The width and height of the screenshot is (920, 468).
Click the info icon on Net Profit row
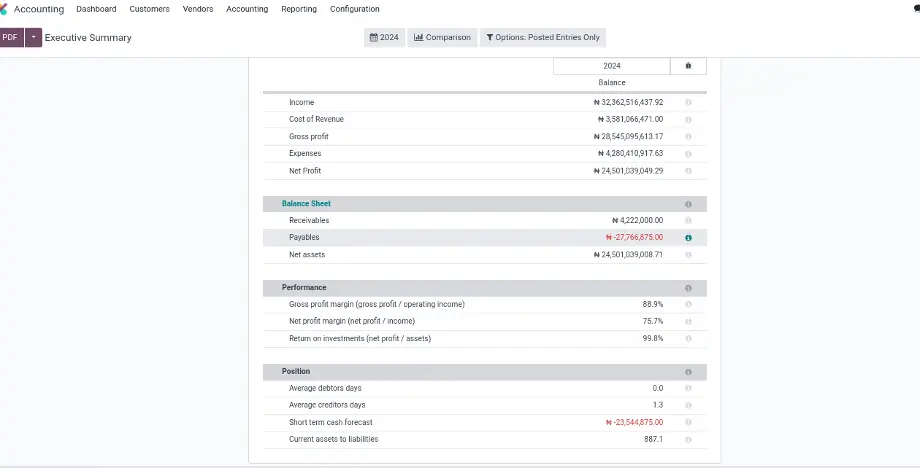(688, 171)
